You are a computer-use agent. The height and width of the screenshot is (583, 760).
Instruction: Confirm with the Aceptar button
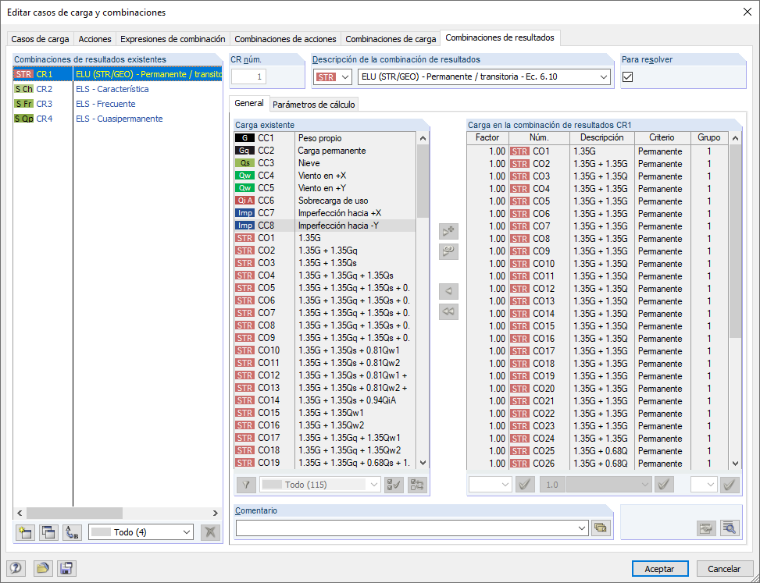(660, 568)
